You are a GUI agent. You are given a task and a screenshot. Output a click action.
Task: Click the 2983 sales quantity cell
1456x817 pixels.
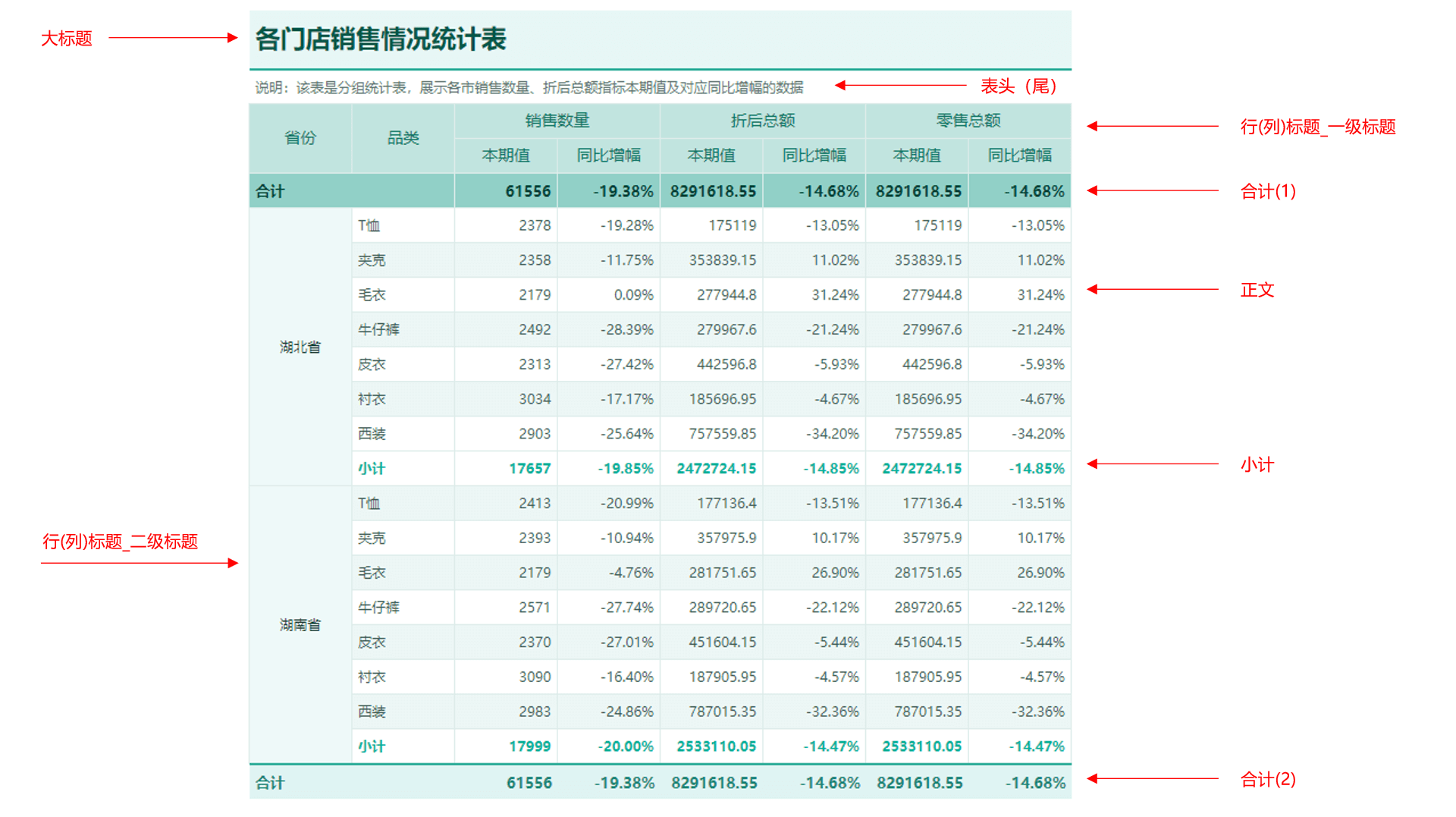coord(506,712)
